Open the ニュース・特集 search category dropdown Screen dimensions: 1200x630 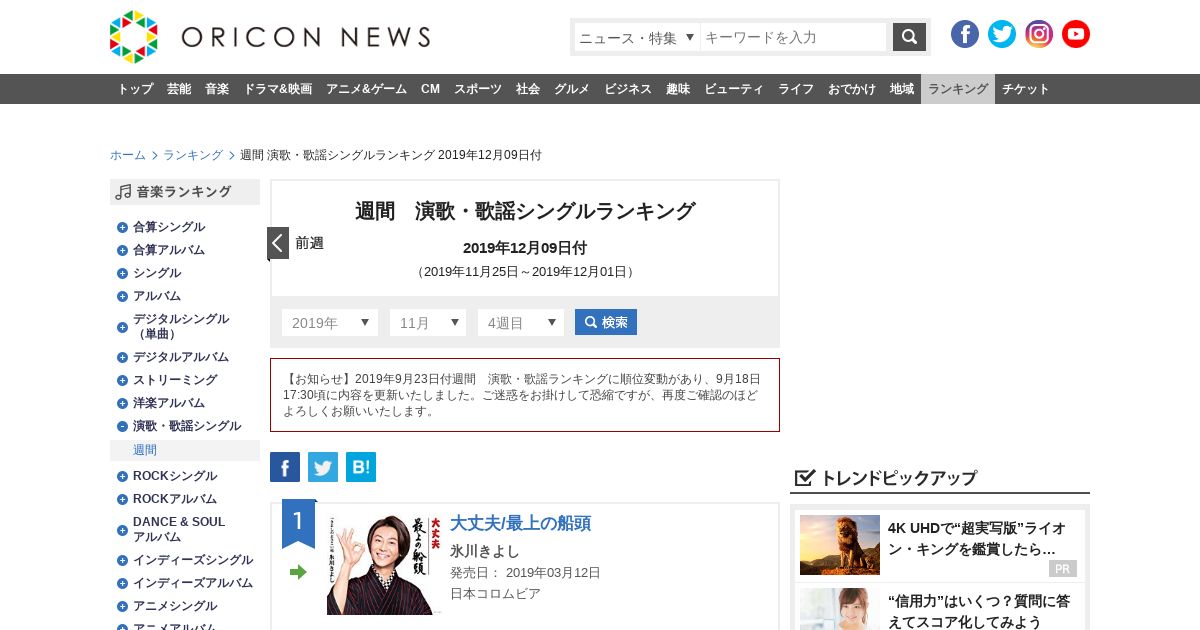point(637,37)
